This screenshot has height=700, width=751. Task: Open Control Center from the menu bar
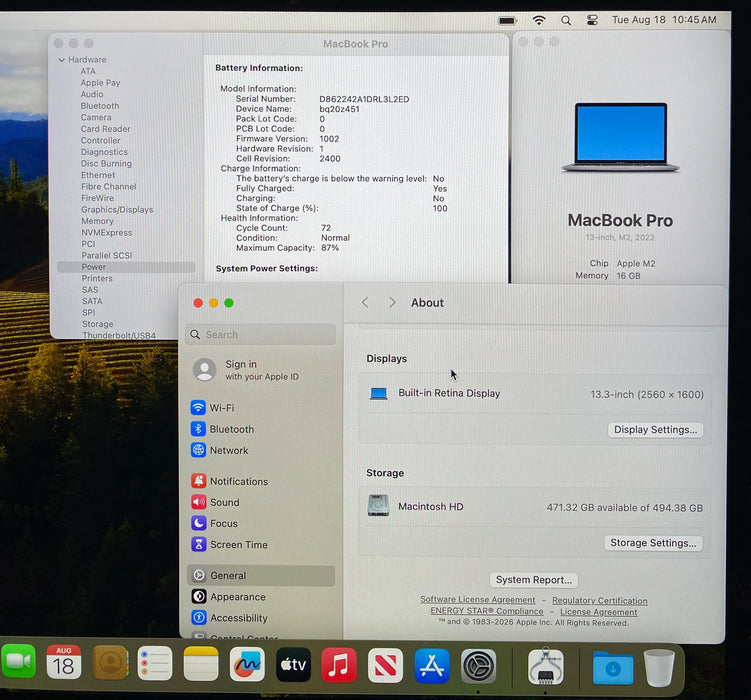tap(592, 20)
